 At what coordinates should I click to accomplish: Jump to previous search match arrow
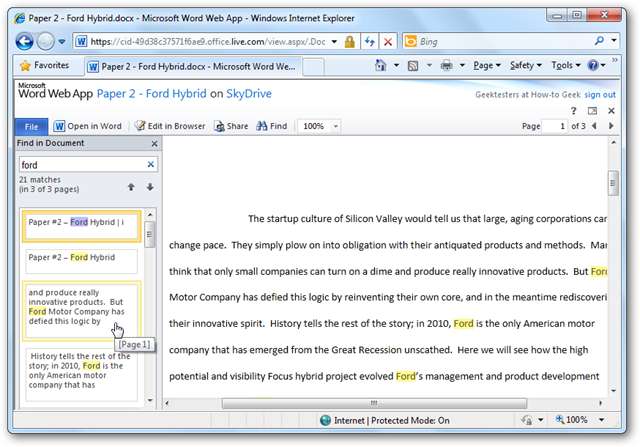pyautogui.click(x=130, y=187)
